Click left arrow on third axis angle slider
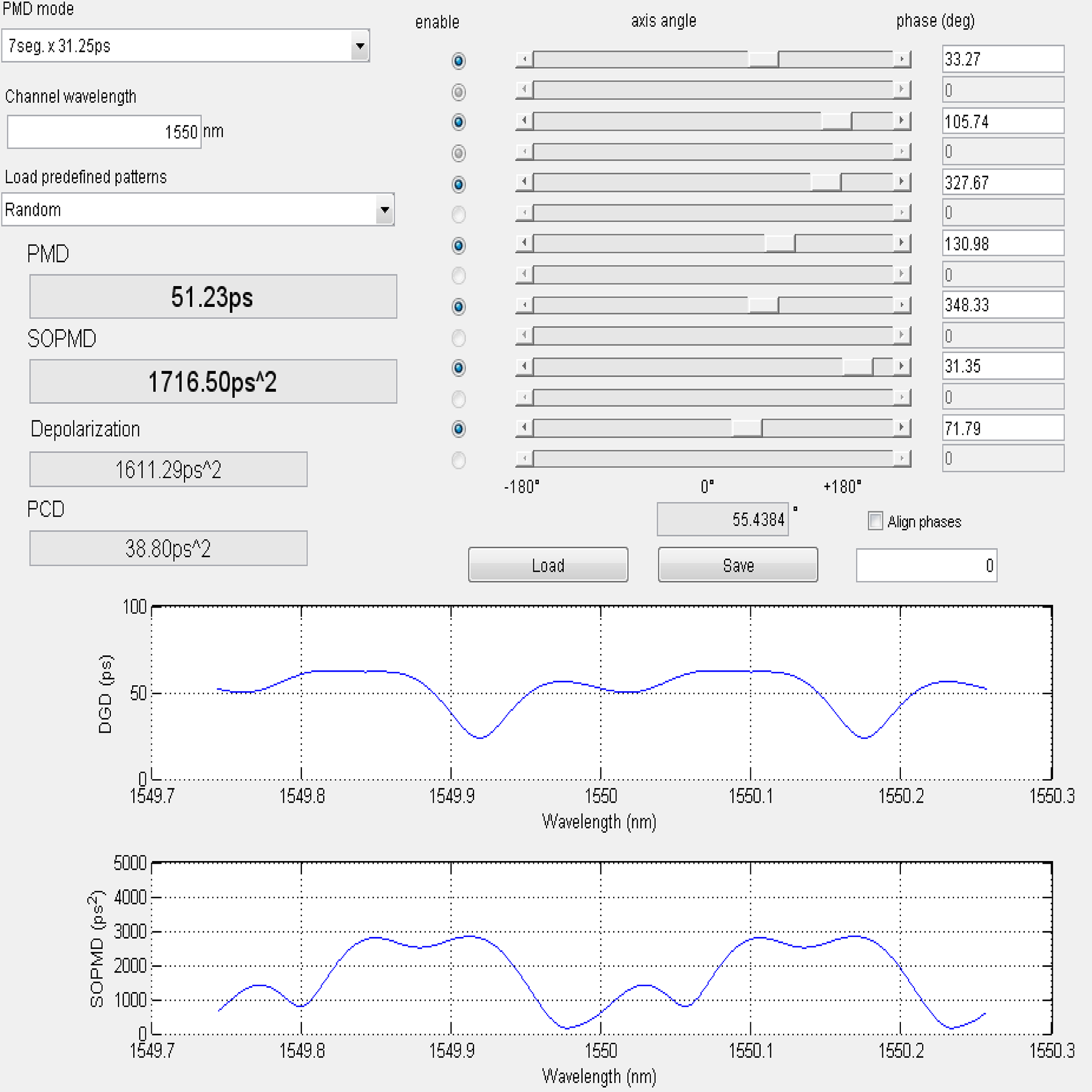The image size is (1092, 1092). (525, 121)
